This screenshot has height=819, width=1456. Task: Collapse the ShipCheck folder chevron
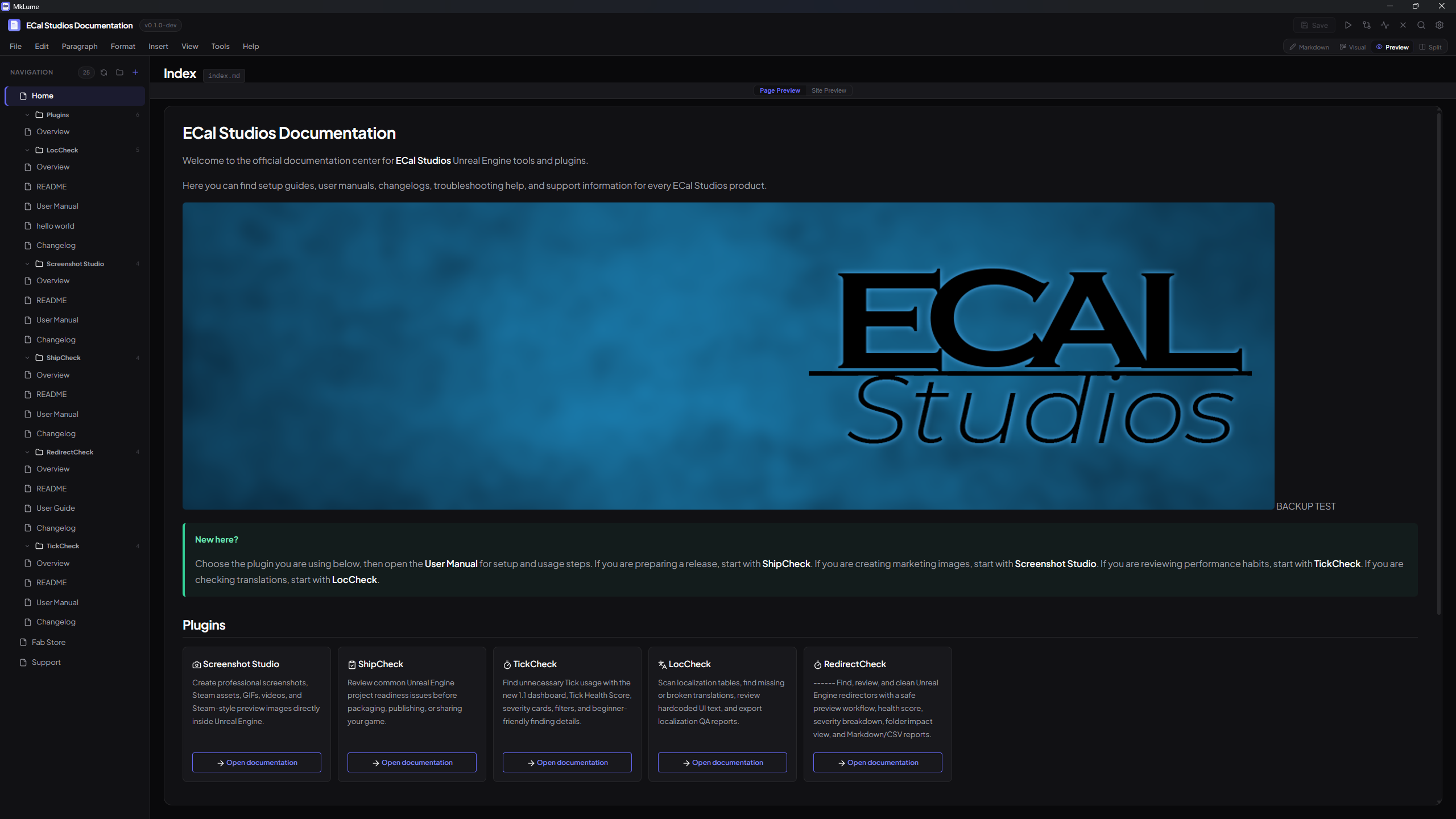27,358
